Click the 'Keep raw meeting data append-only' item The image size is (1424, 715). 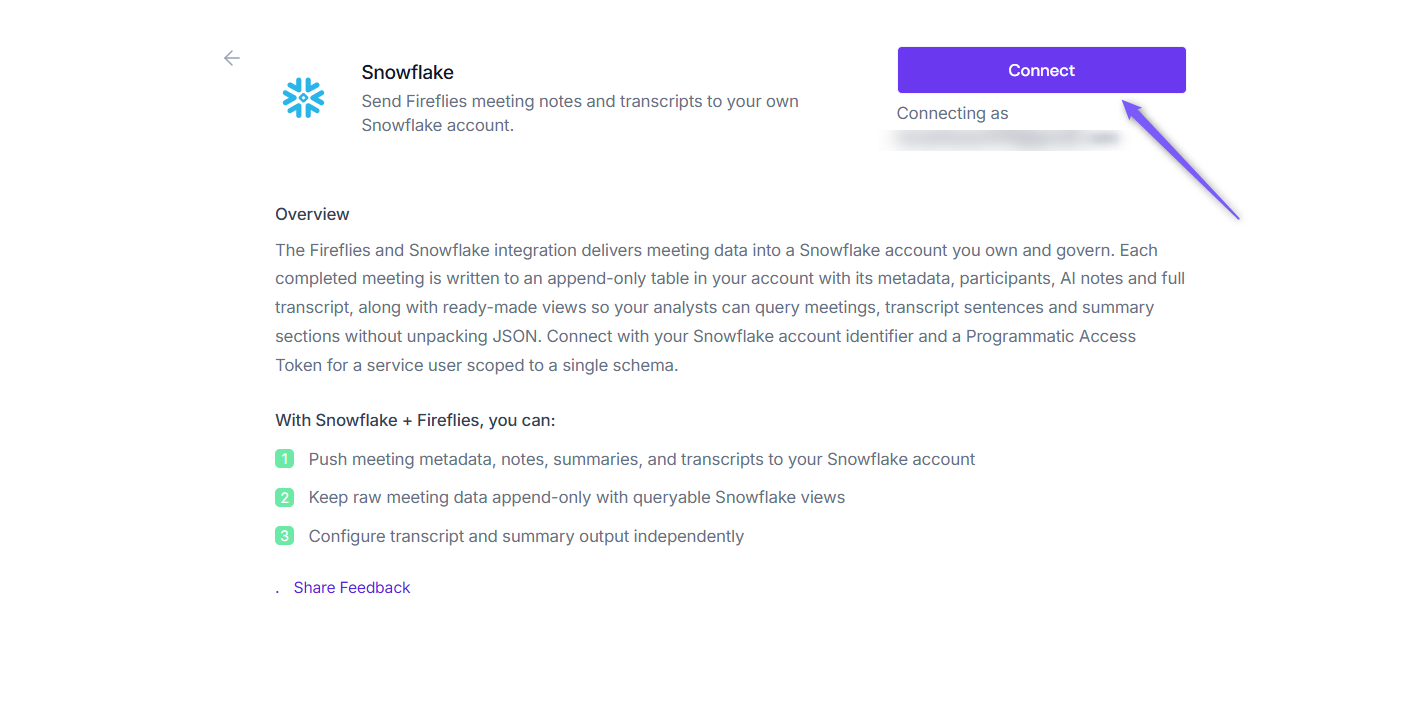[x=577, y=497]
